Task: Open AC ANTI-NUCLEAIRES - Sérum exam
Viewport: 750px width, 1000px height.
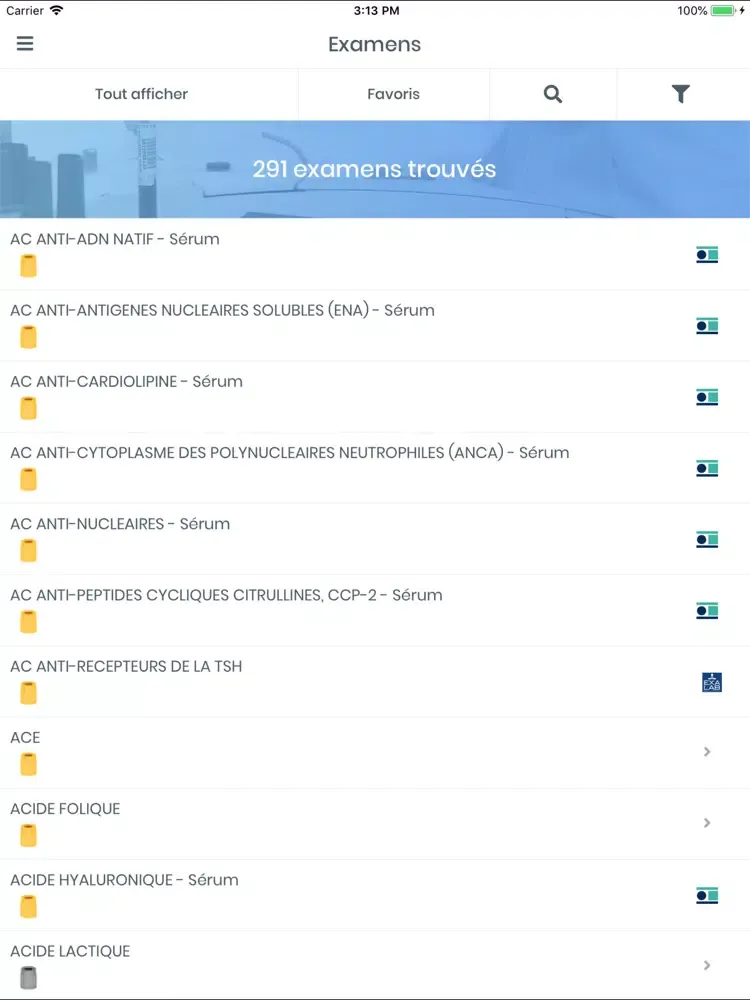Action: pos(120,524)
